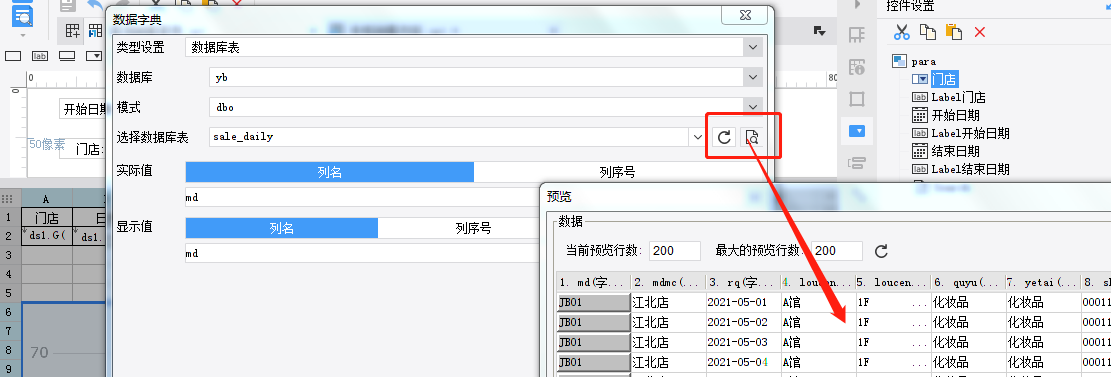Select the combo box widget icon
This screenshot has height=377, width=1111.
click(x=94, y=55)
